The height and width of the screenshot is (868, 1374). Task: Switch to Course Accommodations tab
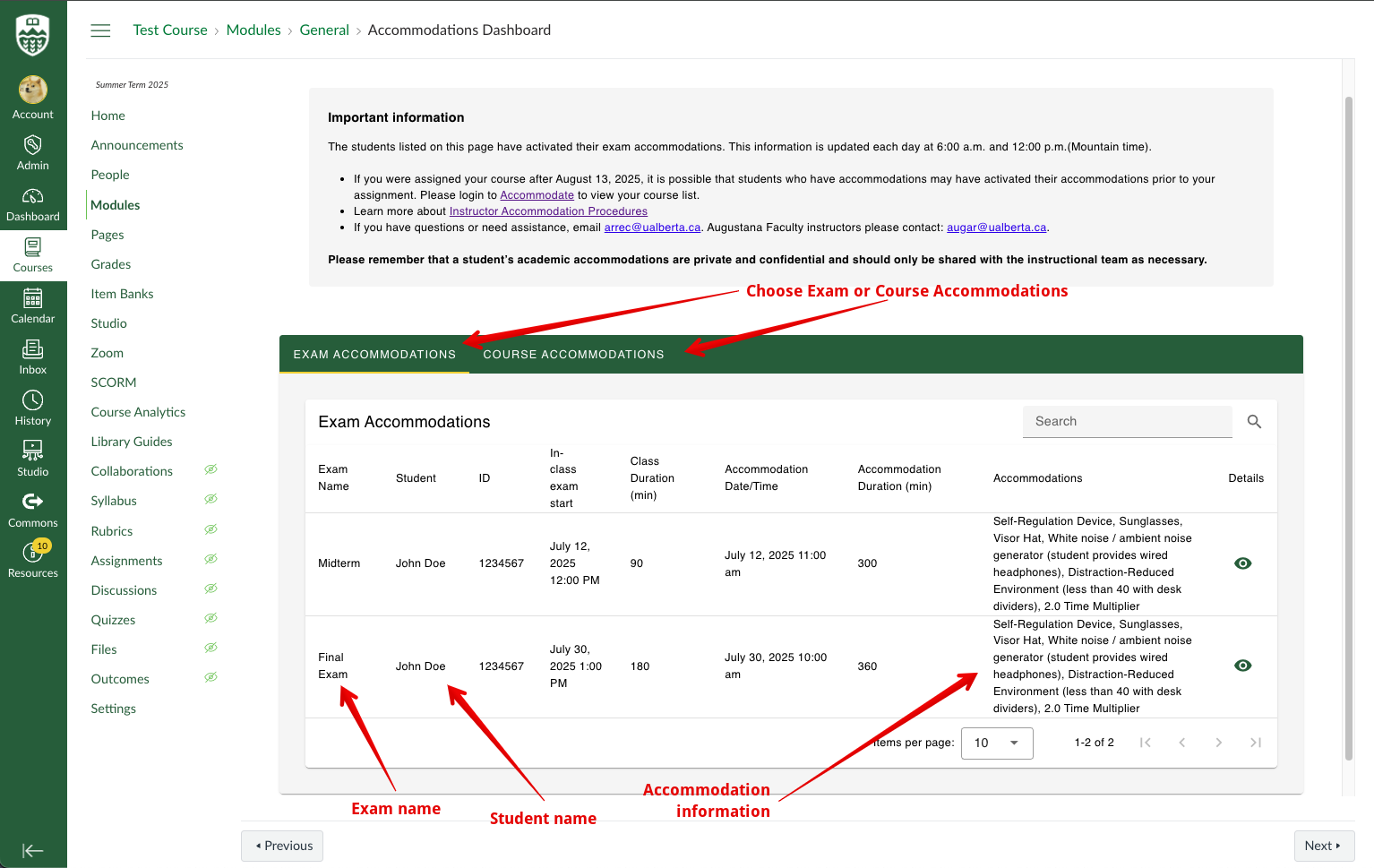point(573,355)
